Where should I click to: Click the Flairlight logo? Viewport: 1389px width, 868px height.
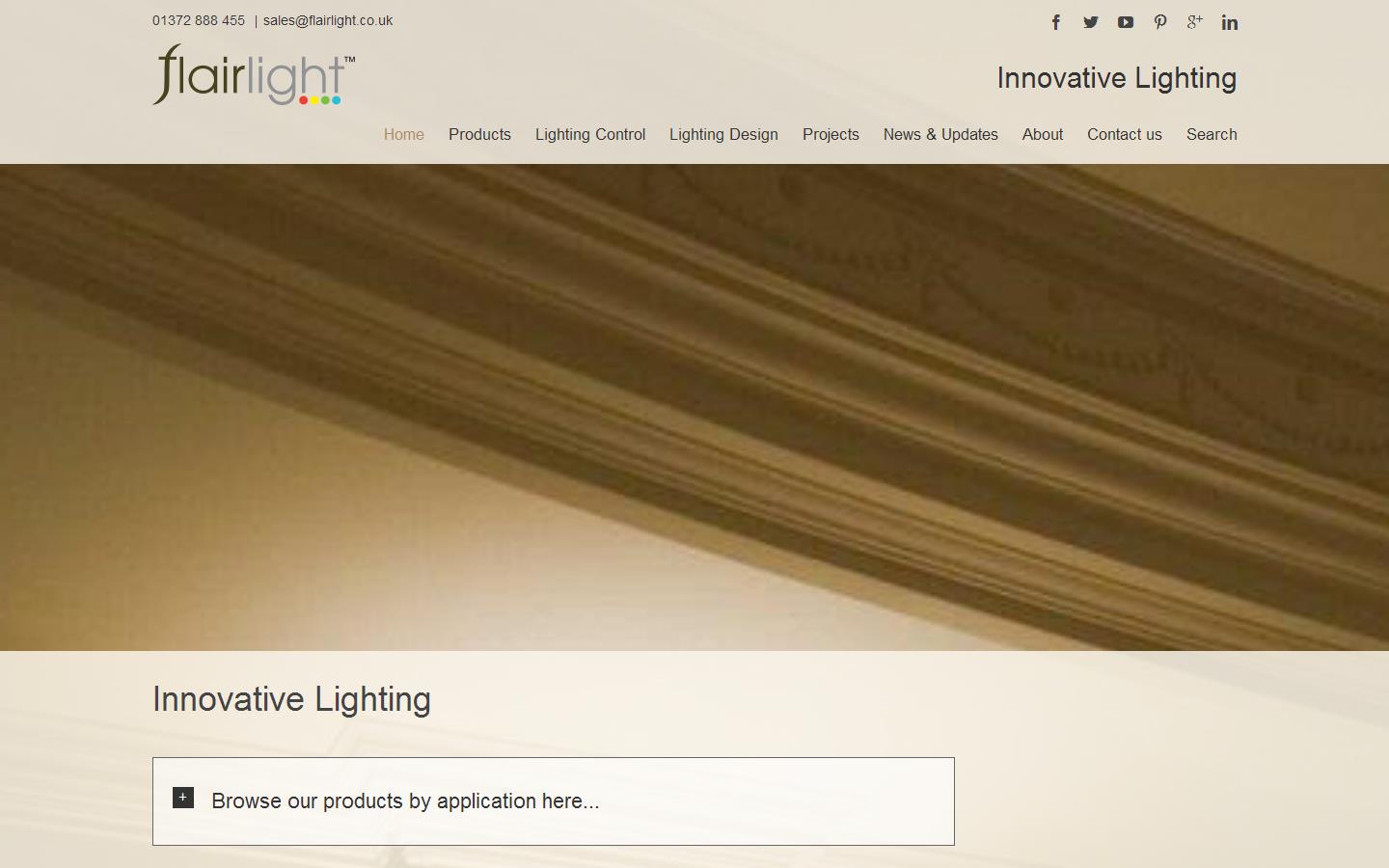click(254, 76)
